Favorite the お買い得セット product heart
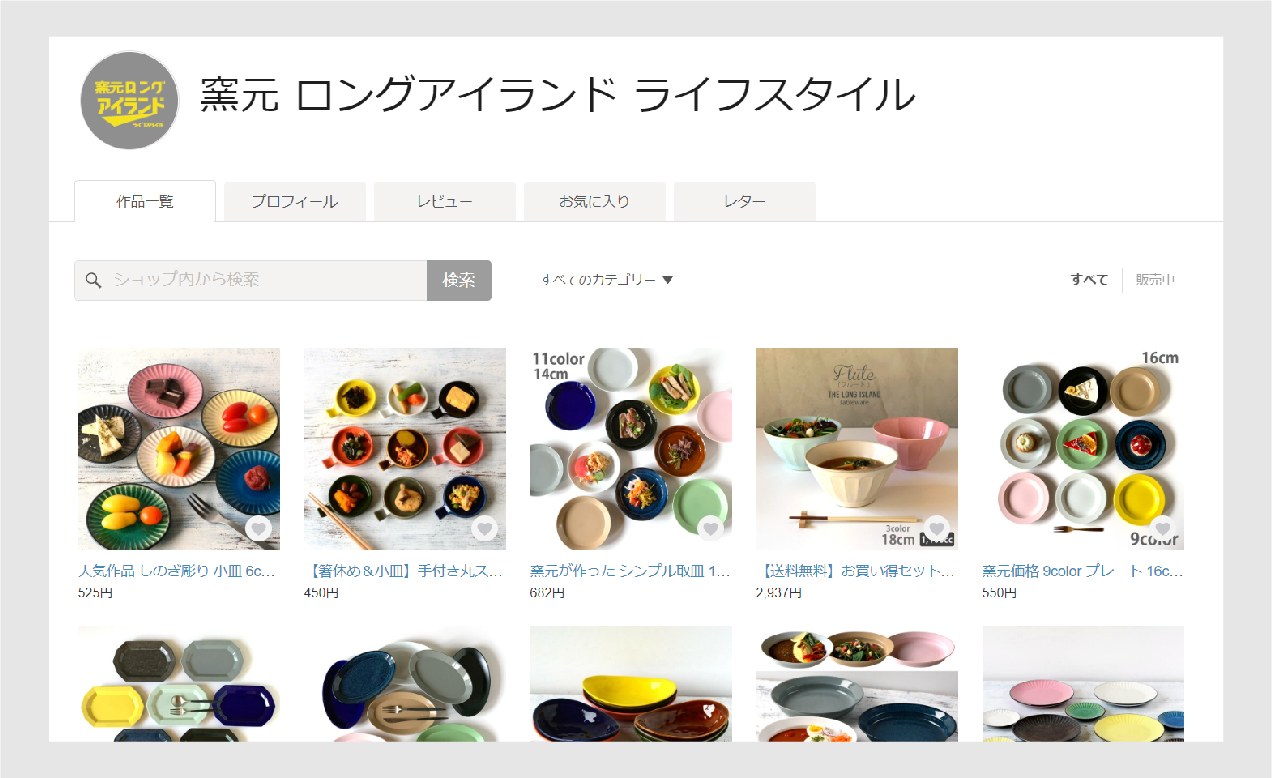 coord(937,529)
